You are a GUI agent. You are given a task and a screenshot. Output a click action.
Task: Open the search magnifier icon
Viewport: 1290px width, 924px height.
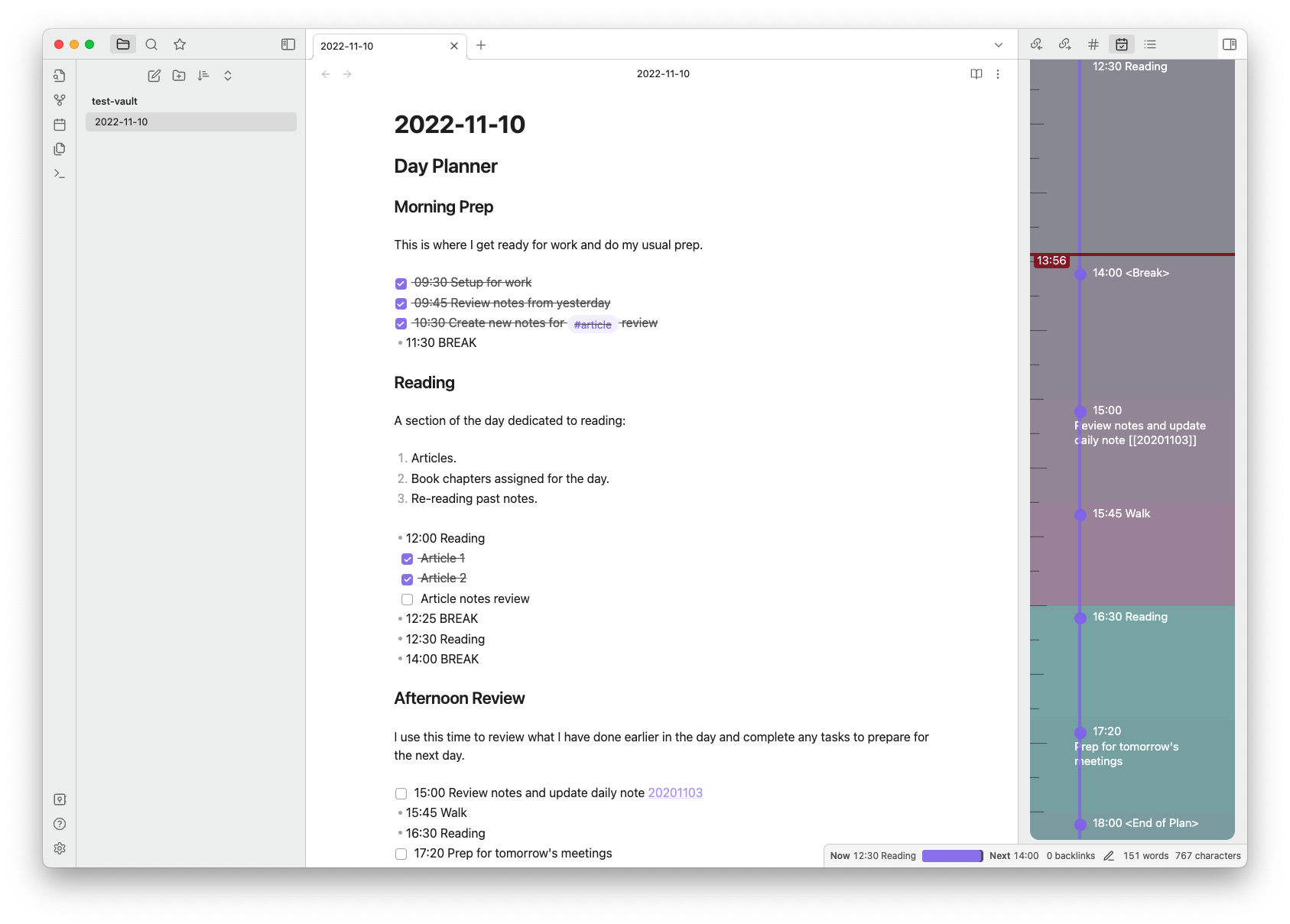151,44
